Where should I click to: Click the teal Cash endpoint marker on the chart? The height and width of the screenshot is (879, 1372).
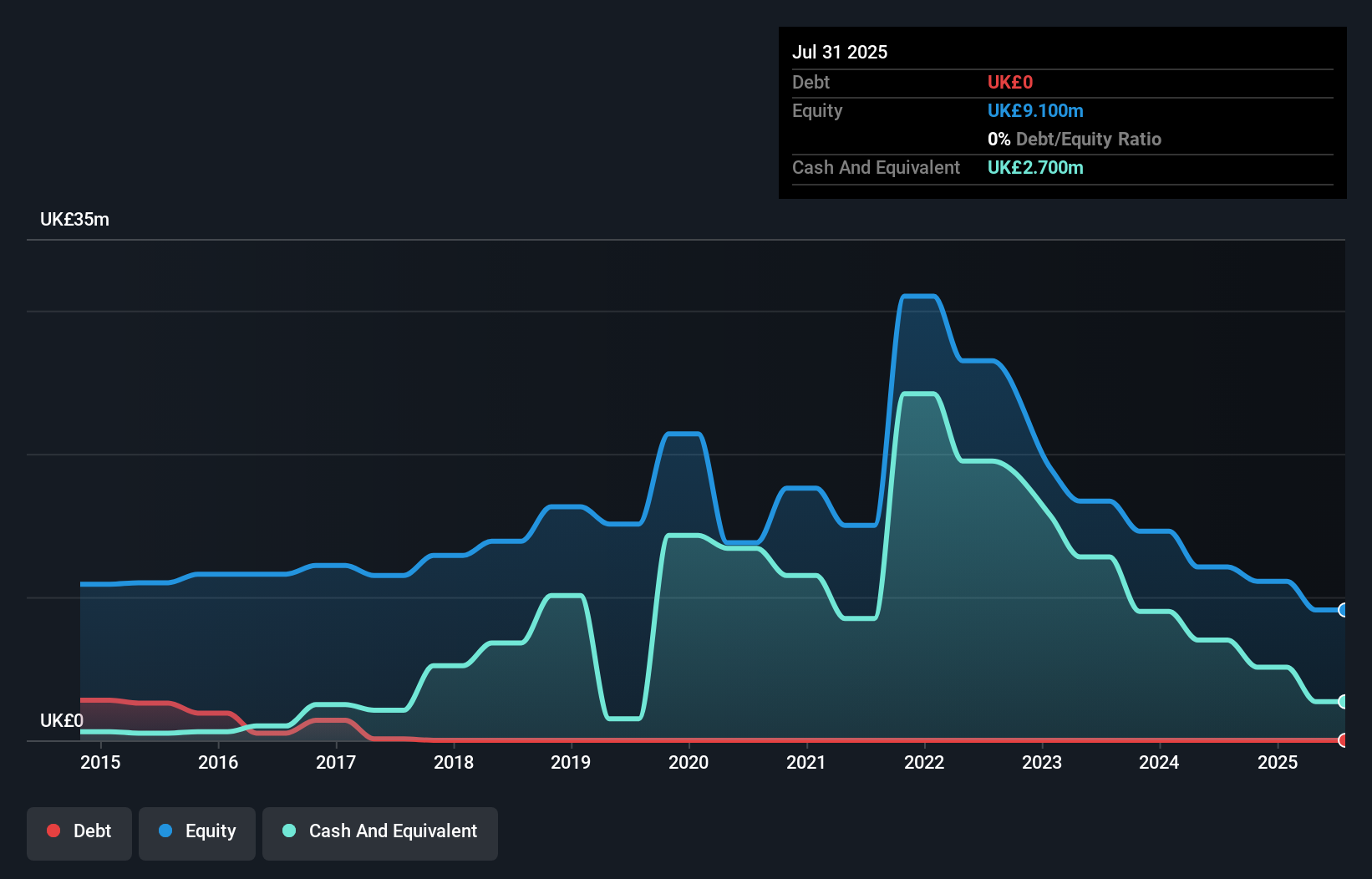point(1343,702)
